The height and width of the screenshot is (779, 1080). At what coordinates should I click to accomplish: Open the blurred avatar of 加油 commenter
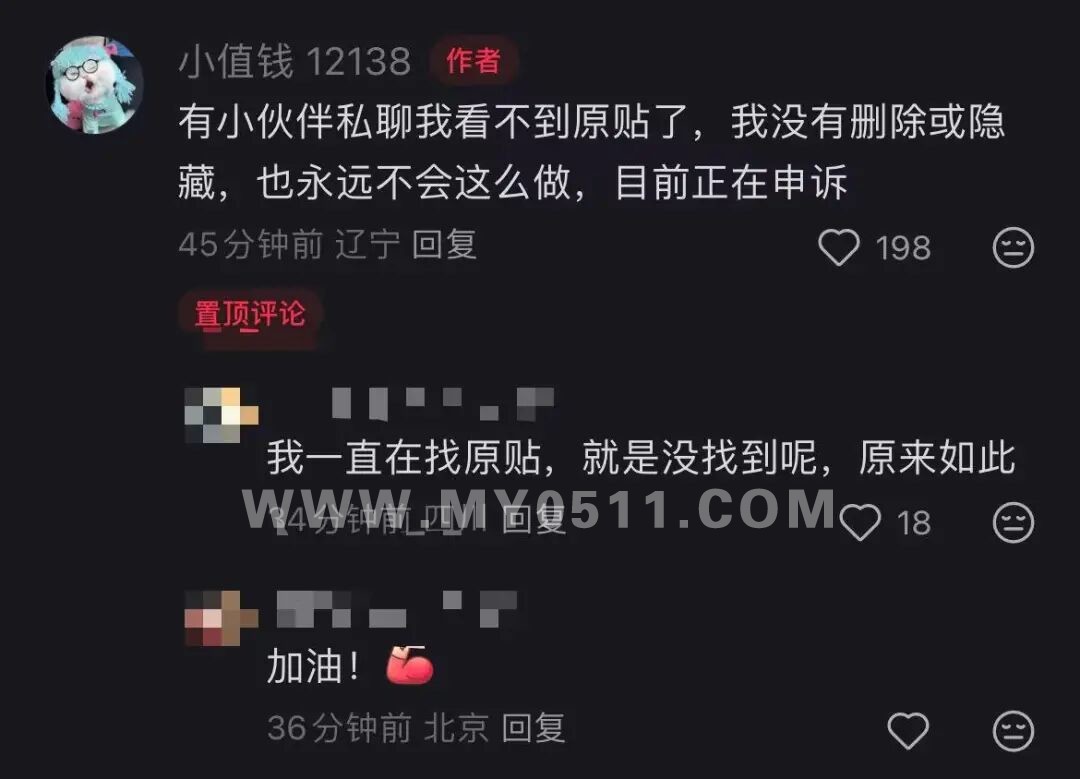click(221, 617)
